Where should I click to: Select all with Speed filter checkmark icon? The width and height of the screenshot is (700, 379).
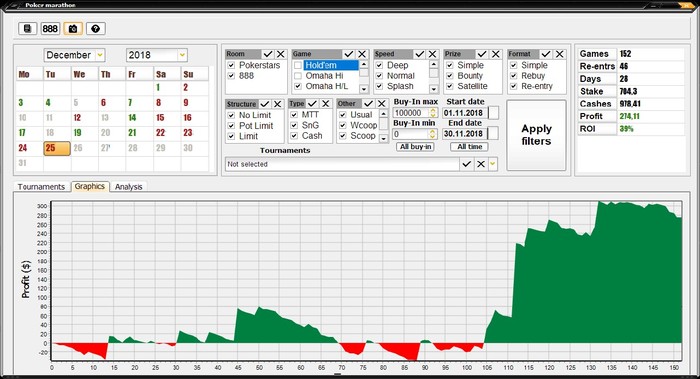pos(420,54)
